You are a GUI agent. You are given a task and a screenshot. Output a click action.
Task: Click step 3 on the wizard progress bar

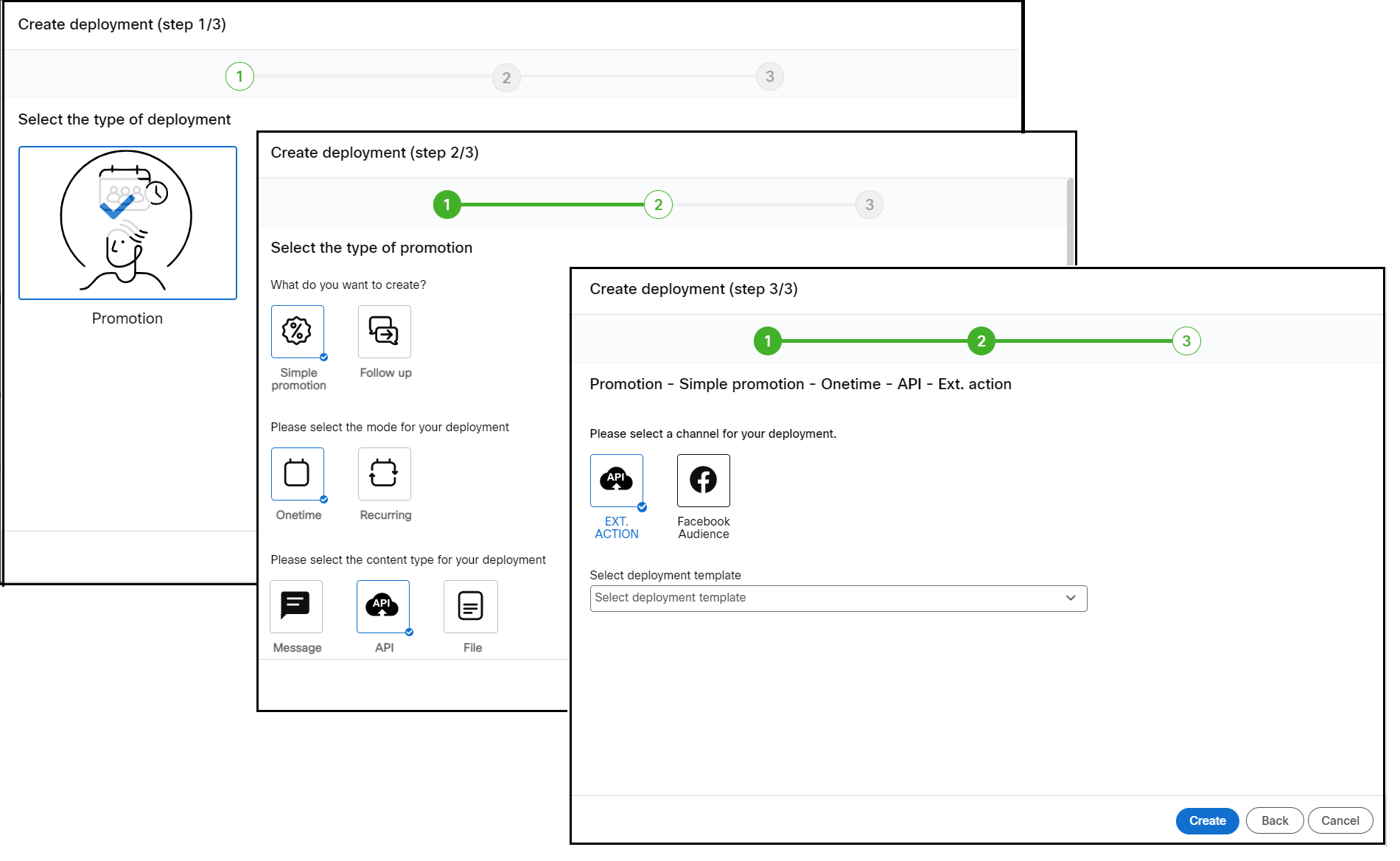point(1186,341)
